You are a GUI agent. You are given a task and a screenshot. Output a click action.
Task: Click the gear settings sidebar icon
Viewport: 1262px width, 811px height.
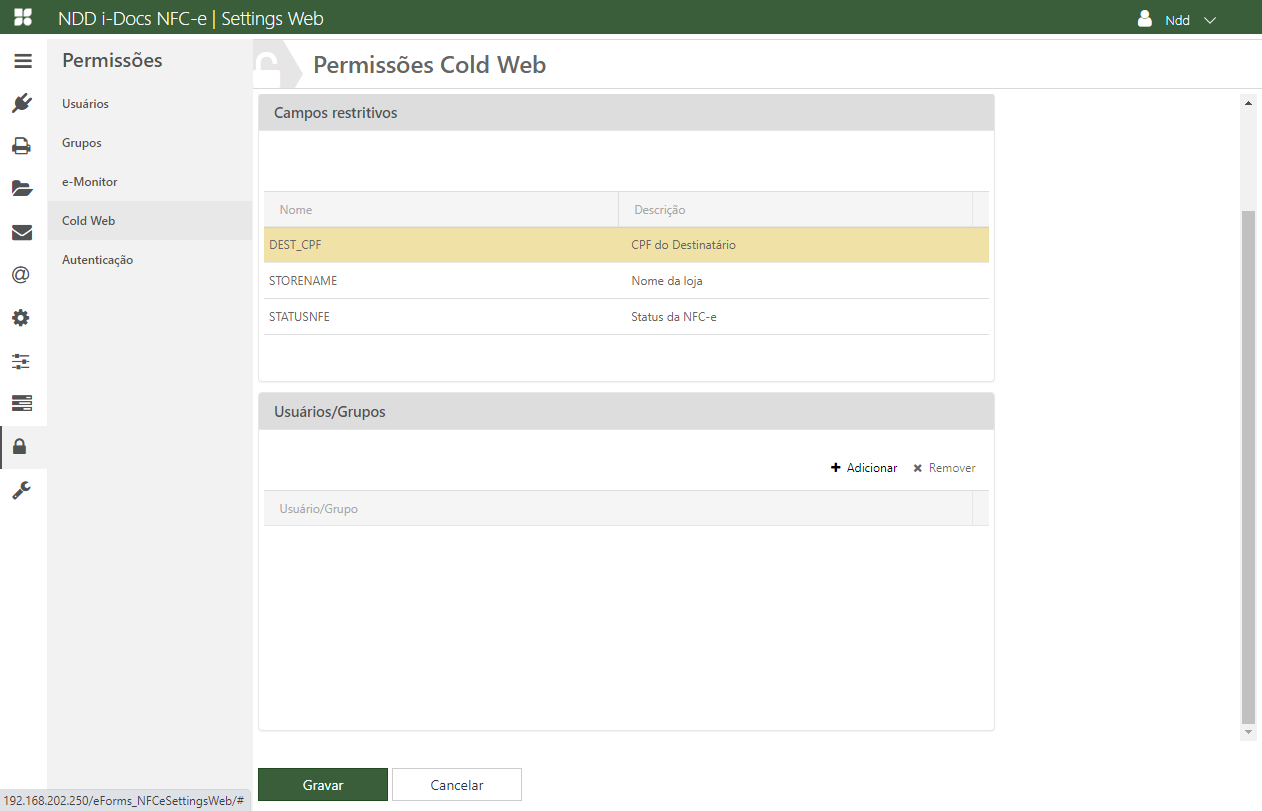pyautogui.click(x=22, y=318)
